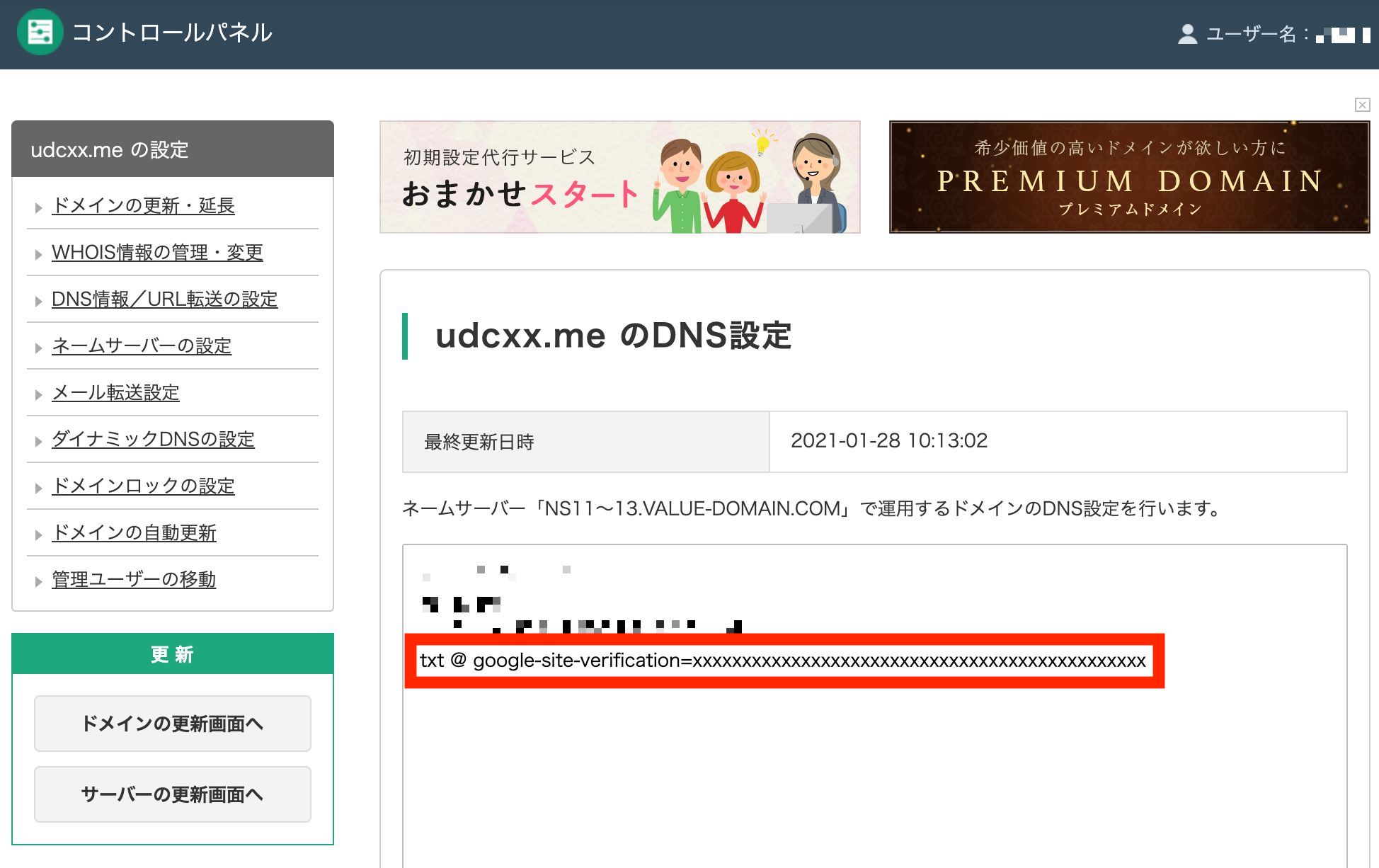1379x868 pixels.
Task: Click the control panel logo icon
Action: [x=40, y=33]
